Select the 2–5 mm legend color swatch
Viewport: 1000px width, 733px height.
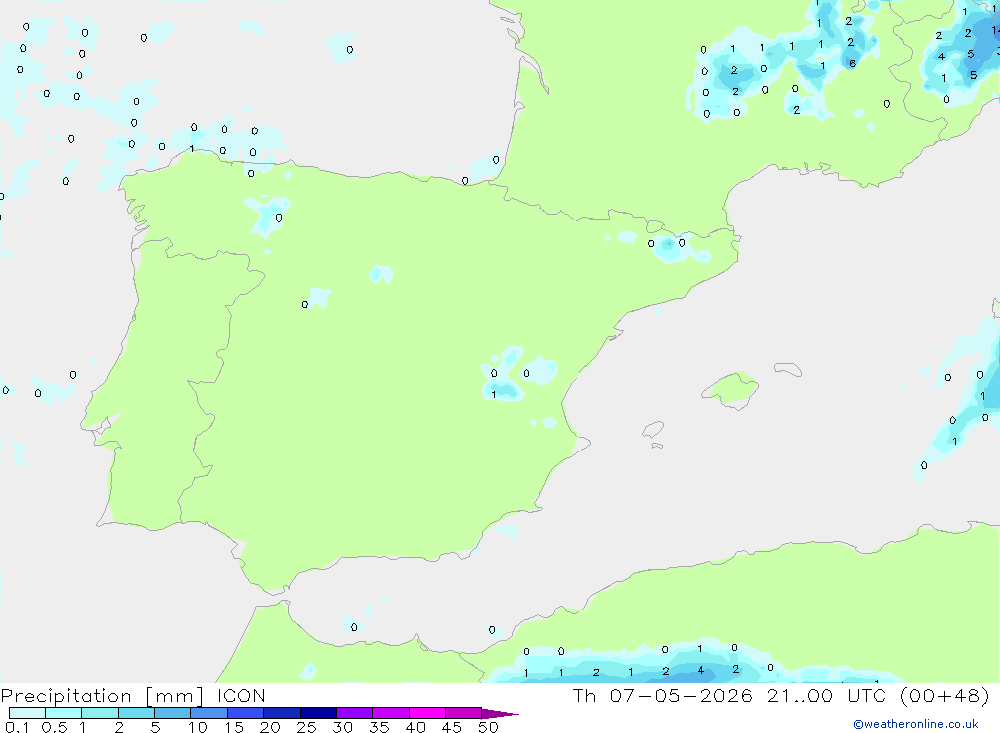[x=136, y=713]
